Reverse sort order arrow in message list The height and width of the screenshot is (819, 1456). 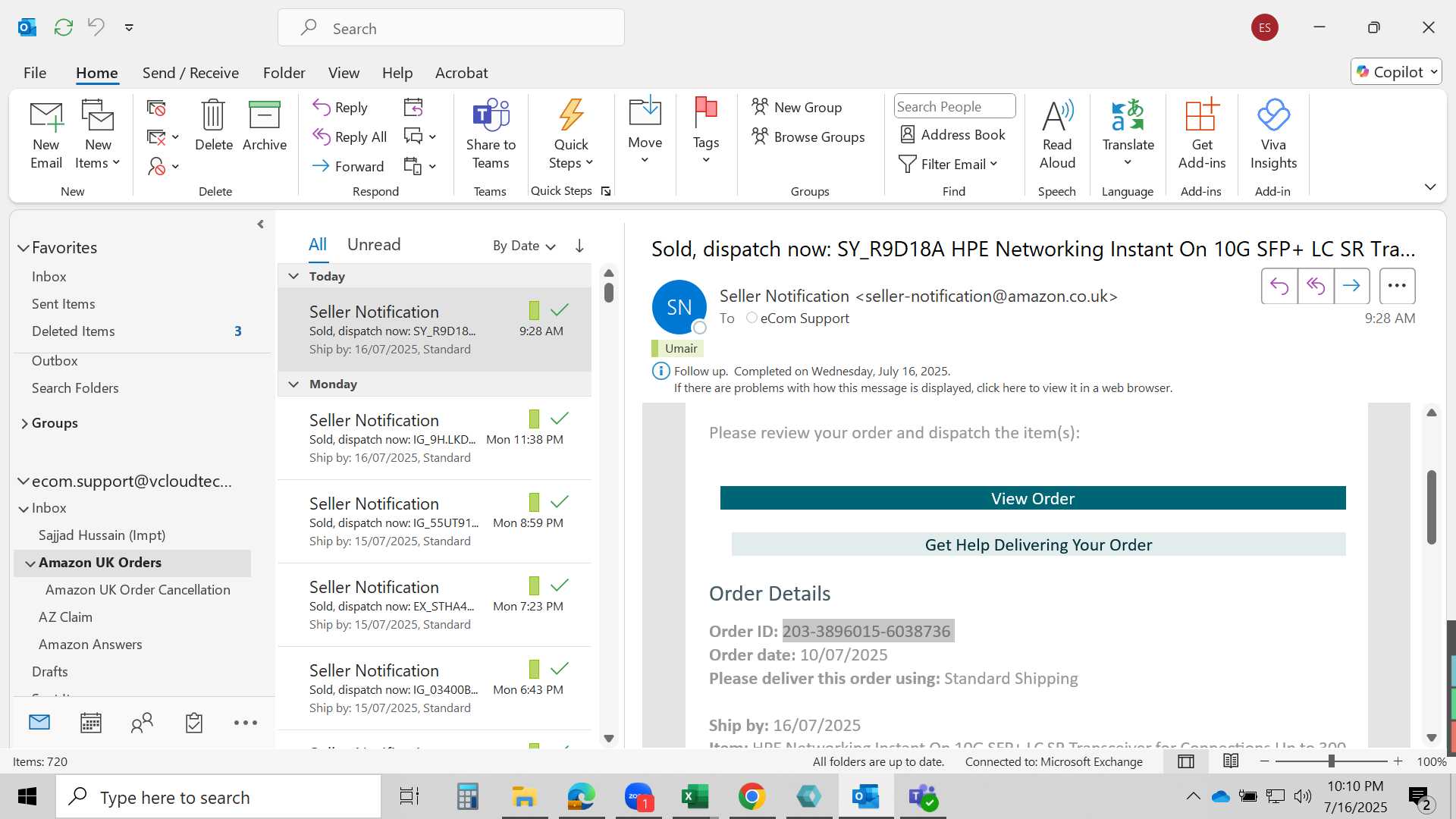pyautogui.click(x=579, y=246)
